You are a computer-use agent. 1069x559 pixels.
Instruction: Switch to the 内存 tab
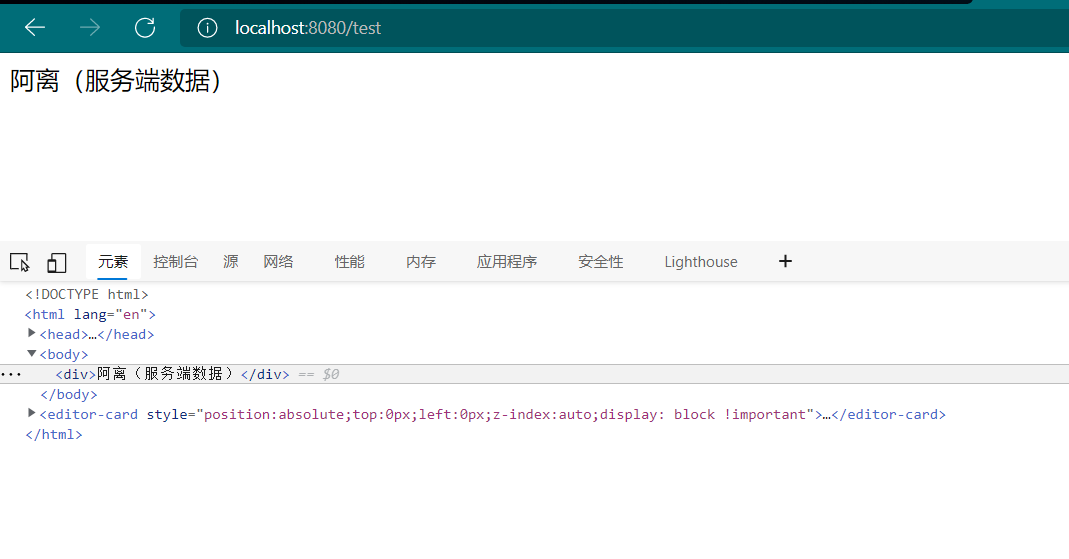click(421, 262)
